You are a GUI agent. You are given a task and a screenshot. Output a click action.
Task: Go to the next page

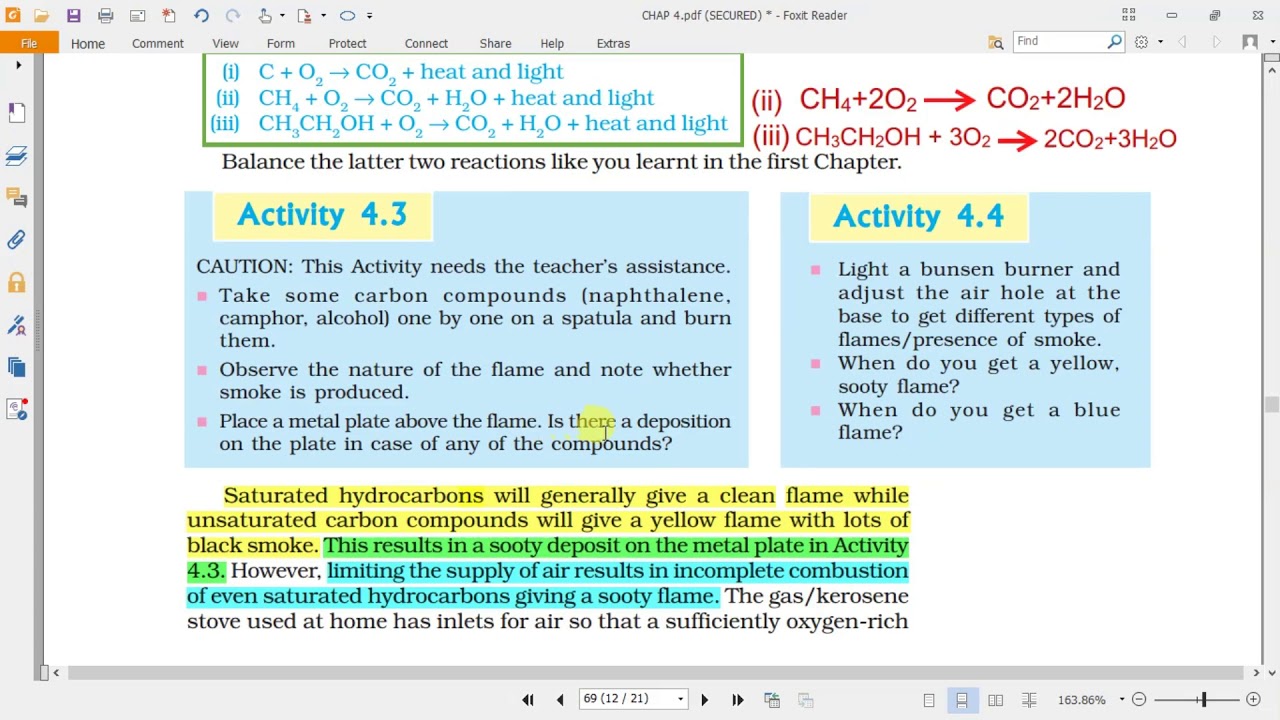coord(704,700)
